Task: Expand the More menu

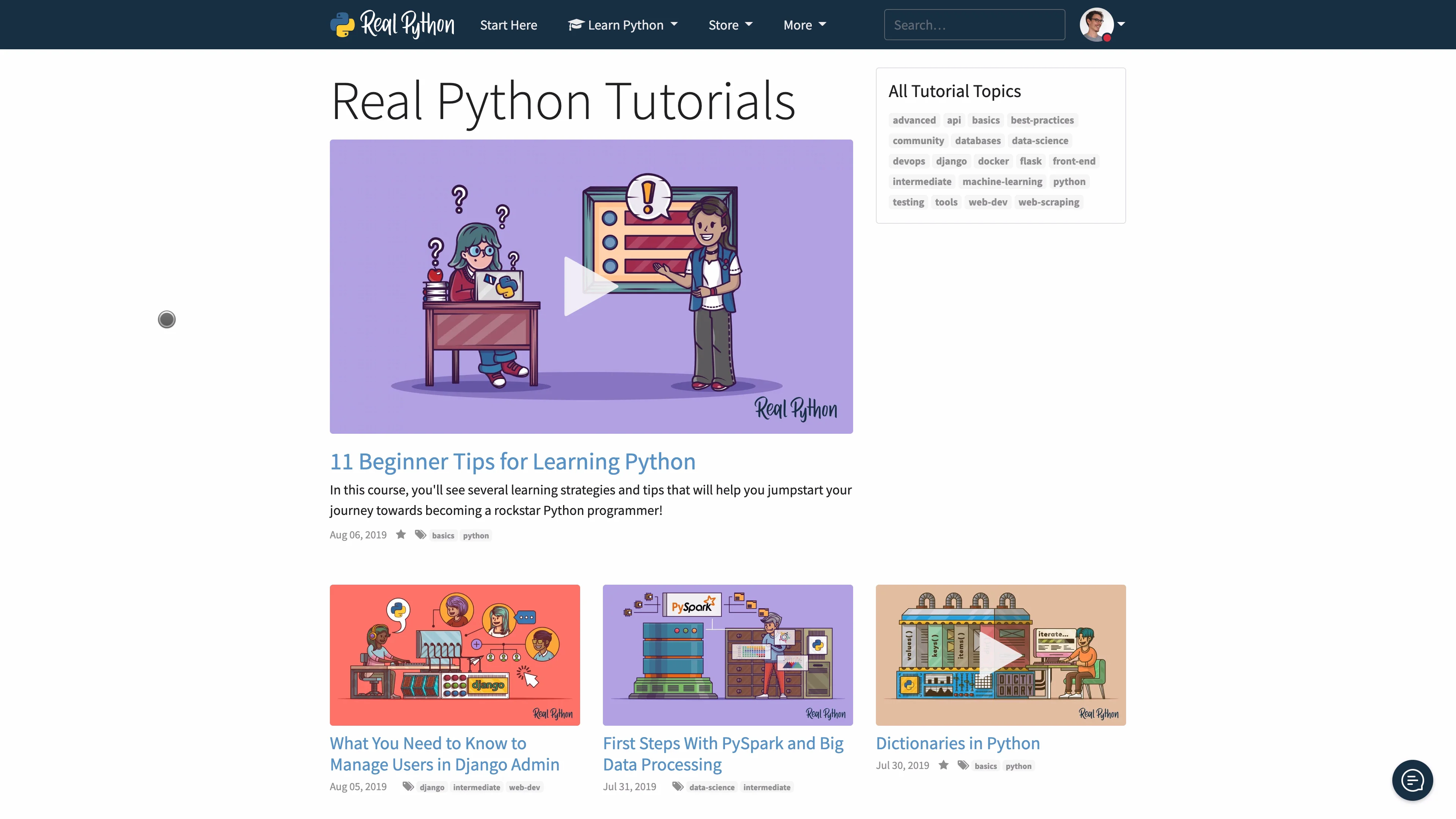Action: click(804, 25)
